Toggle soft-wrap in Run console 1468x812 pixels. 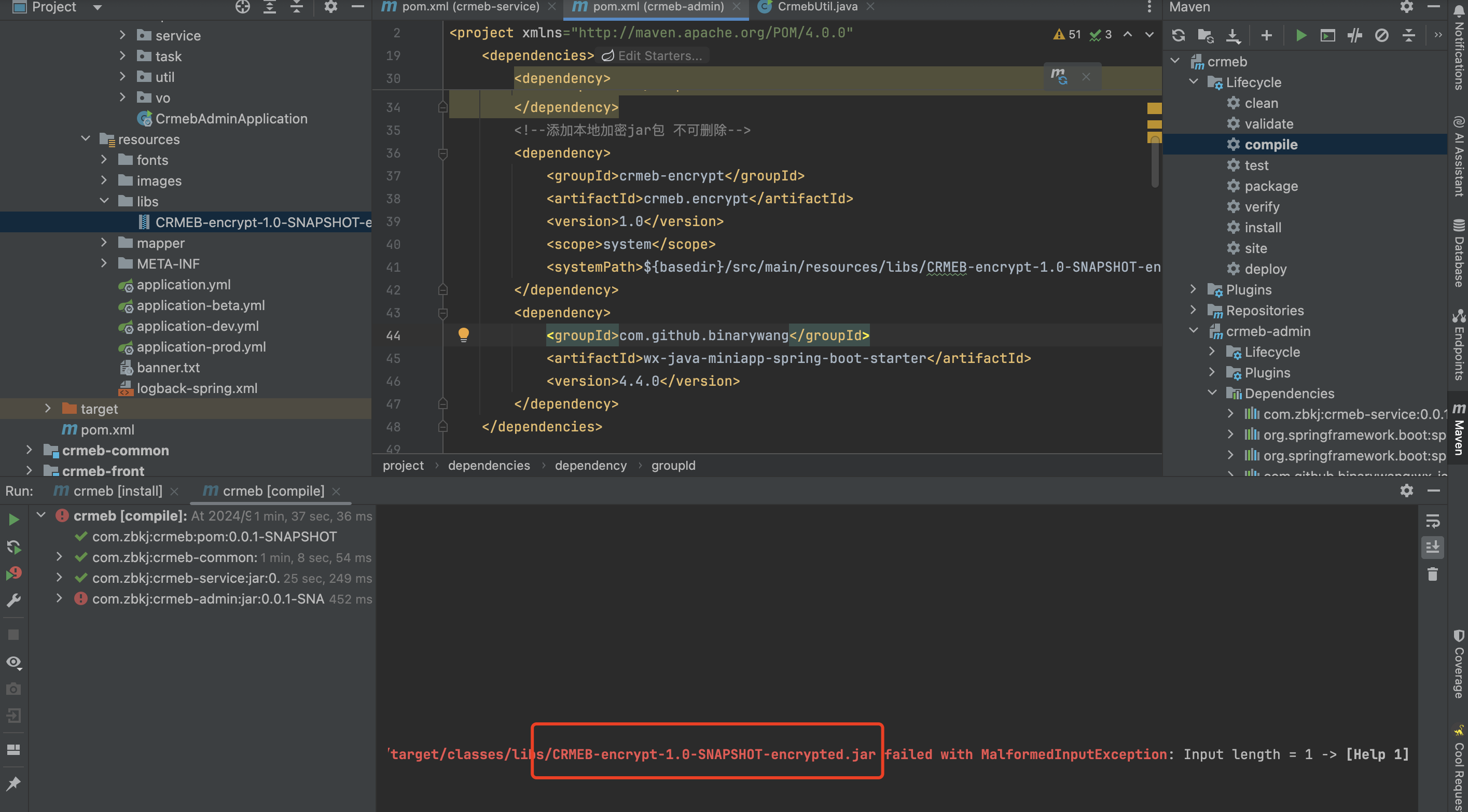1432,521
